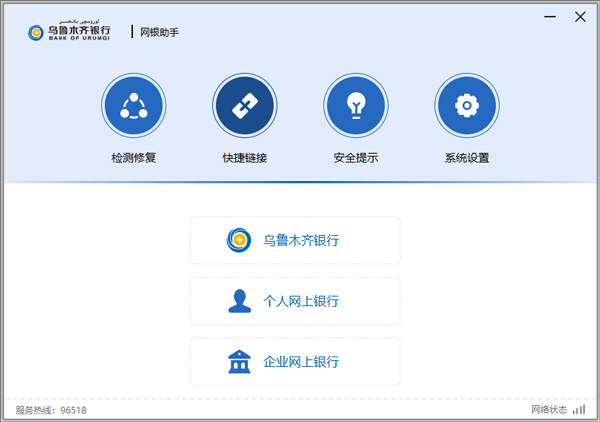
Task: Open the 个人网上银行 personal banking link
Action: click(x=295, y=301)
